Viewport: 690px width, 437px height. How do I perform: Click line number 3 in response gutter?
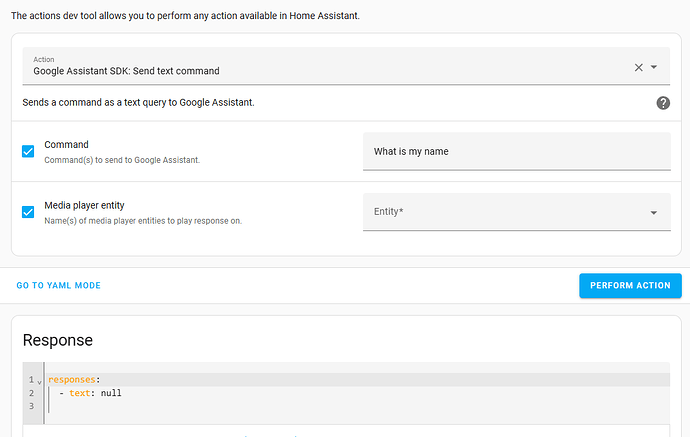point(31,406)
